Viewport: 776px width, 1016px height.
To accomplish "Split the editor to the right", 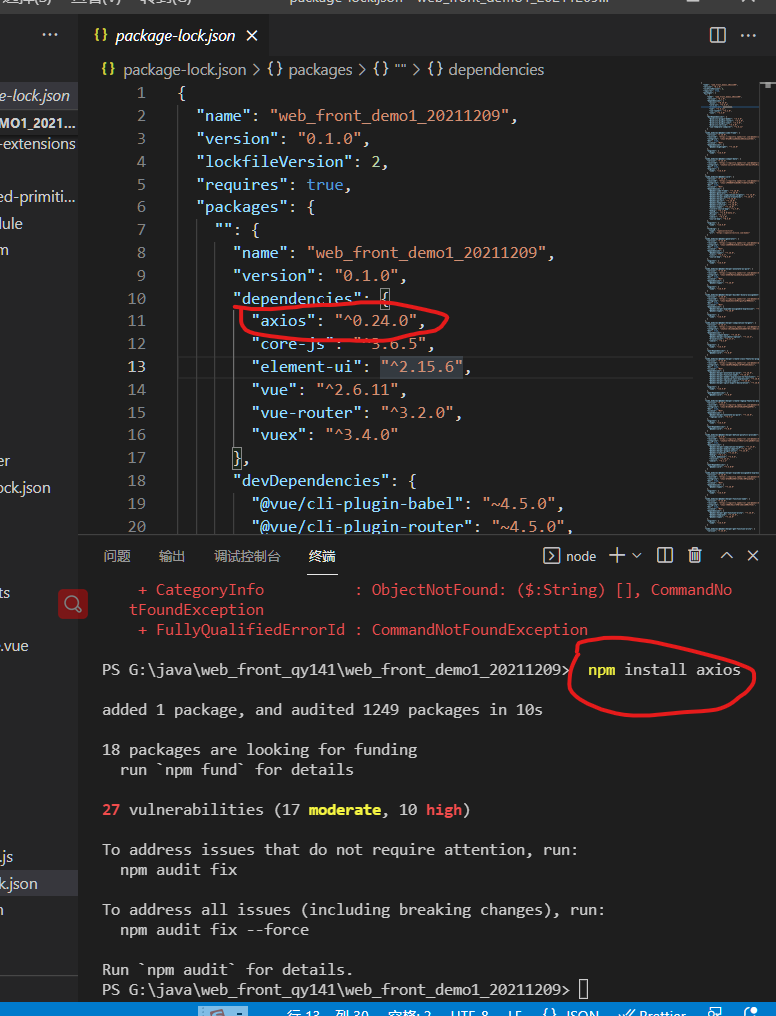I will (x=718, y=35).
